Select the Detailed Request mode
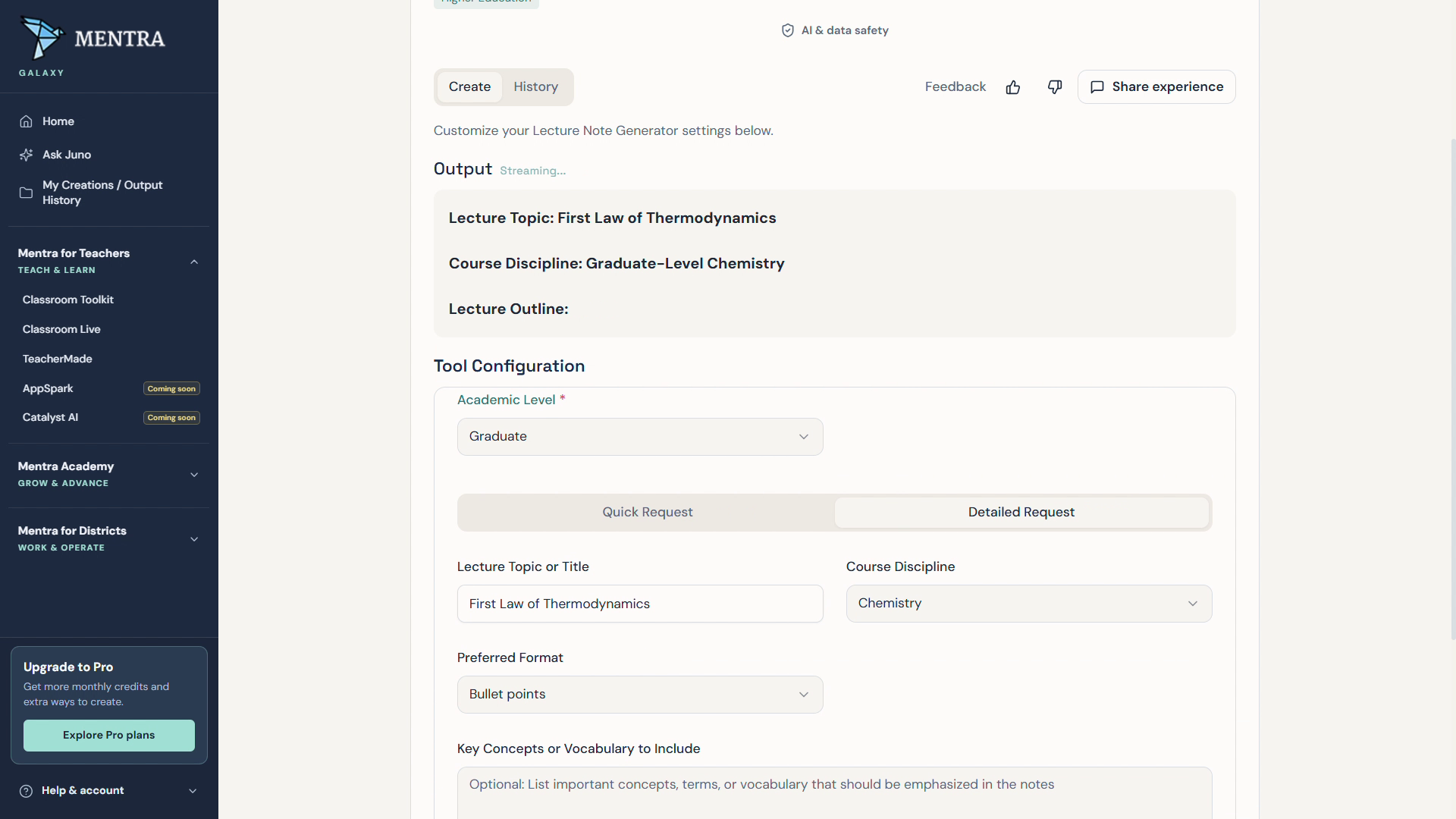Image resolution: width=1456 pixels, height=819 pixels. tap(1021, 513)
